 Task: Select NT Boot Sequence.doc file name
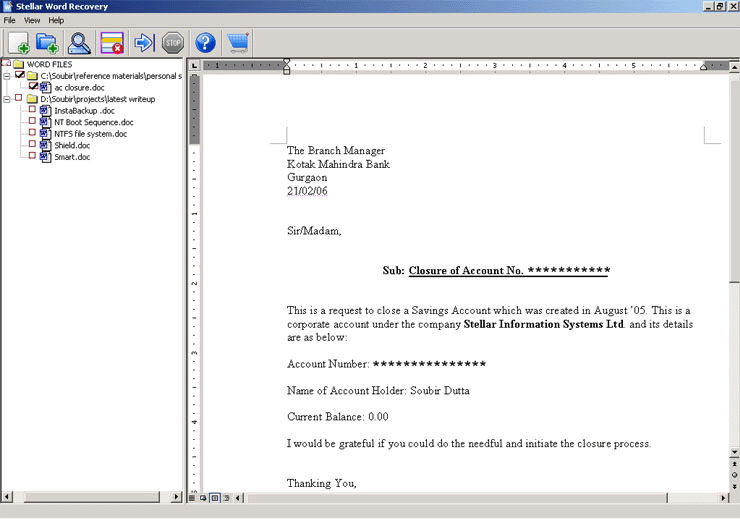[93, 122]
